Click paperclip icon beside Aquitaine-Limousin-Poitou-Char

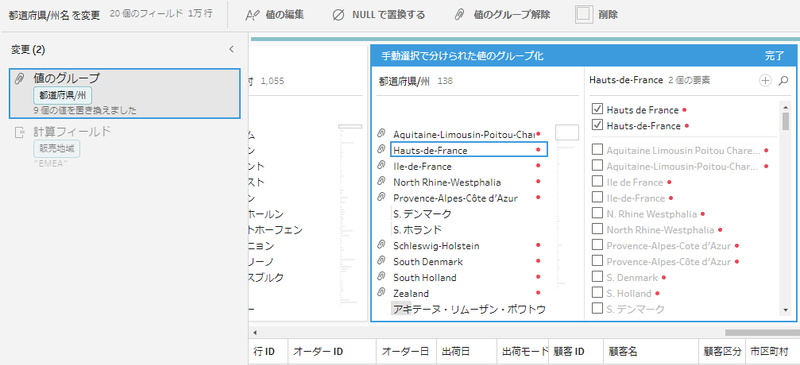point(381,133)
